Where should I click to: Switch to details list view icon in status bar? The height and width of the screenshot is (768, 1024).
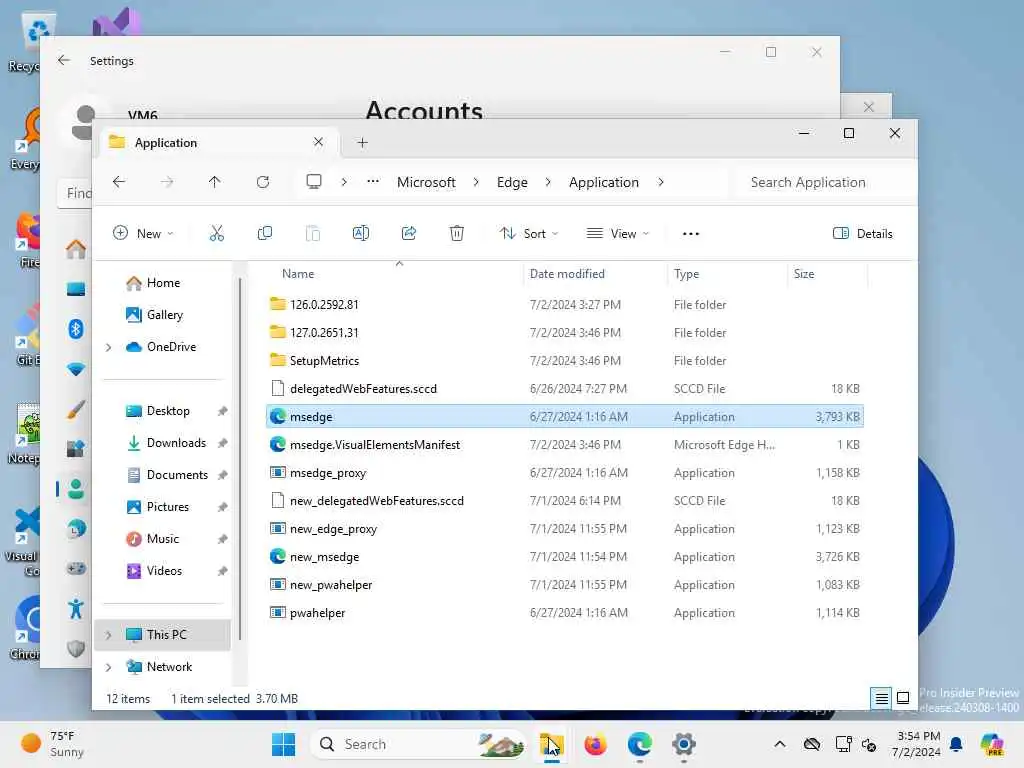tap(881, 698)
